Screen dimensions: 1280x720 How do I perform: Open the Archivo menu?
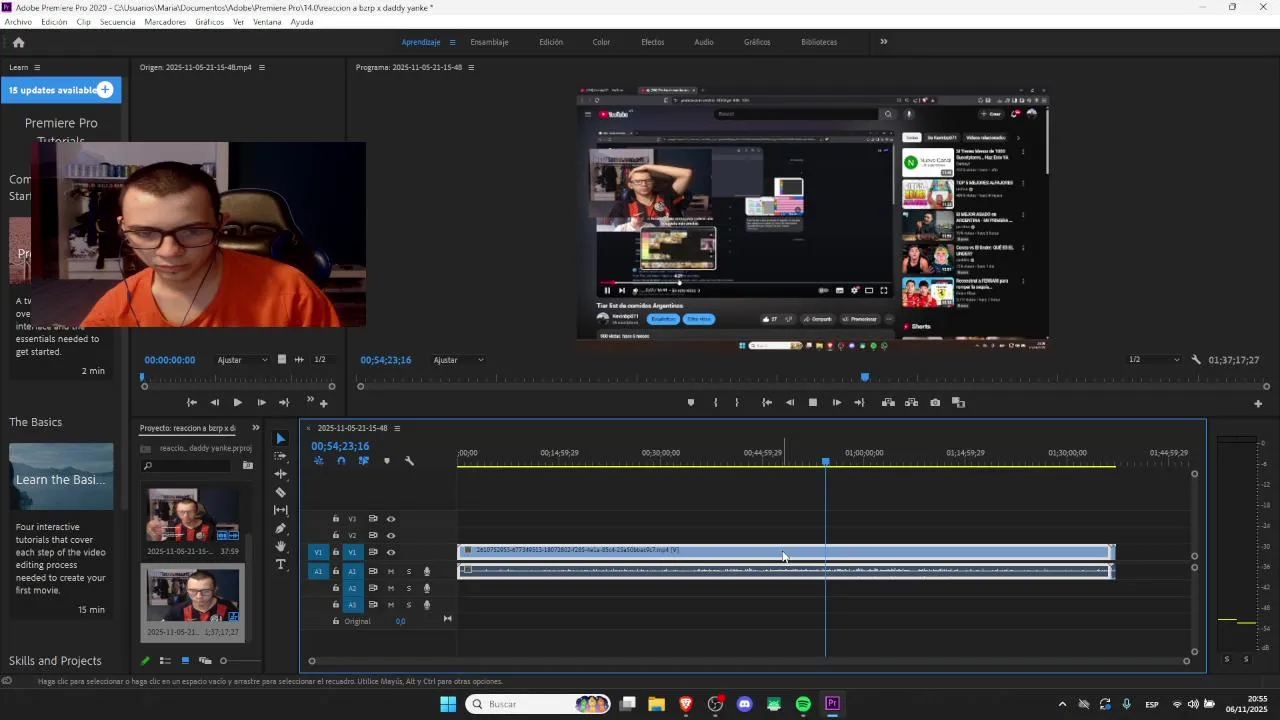(18, 21)
